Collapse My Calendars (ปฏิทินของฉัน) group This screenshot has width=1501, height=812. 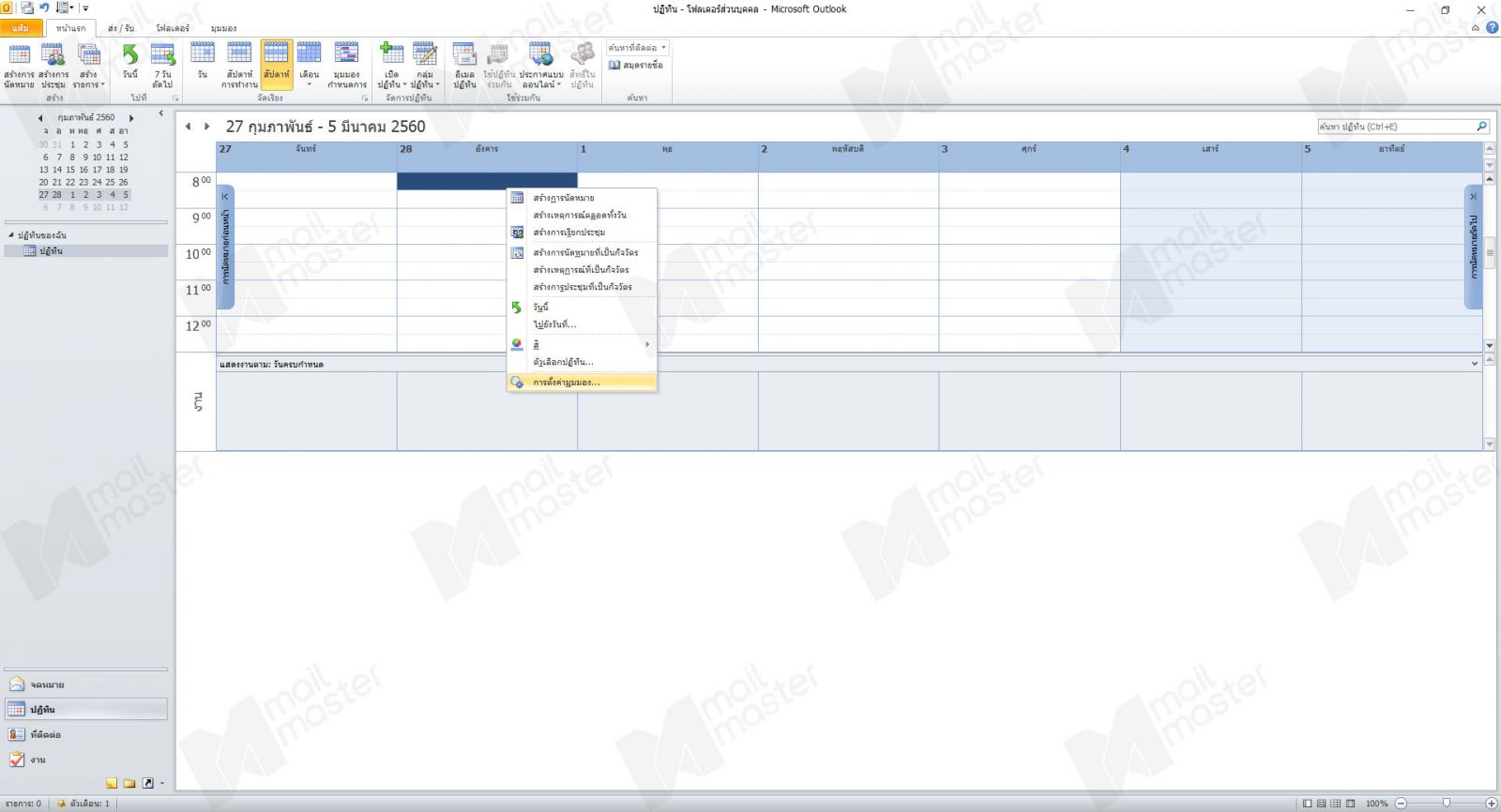point(10,234)
